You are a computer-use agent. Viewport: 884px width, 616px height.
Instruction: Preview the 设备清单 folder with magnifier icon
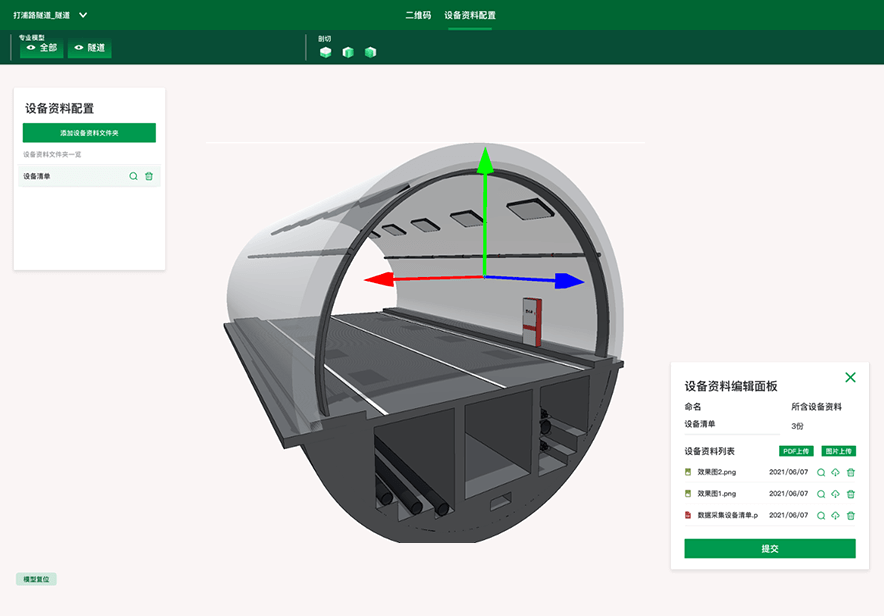pyautogui.click(x=133, y=176)
